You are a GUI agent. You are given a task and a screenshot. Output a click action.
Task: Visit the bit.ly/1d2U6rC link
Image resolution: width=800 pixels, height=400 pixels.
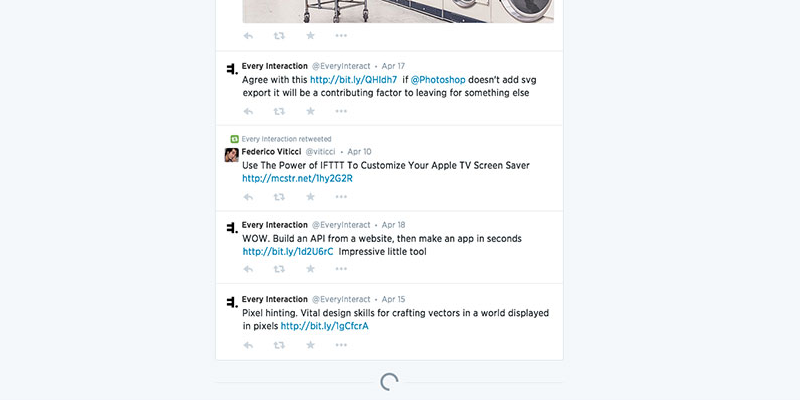pos(288,252)
